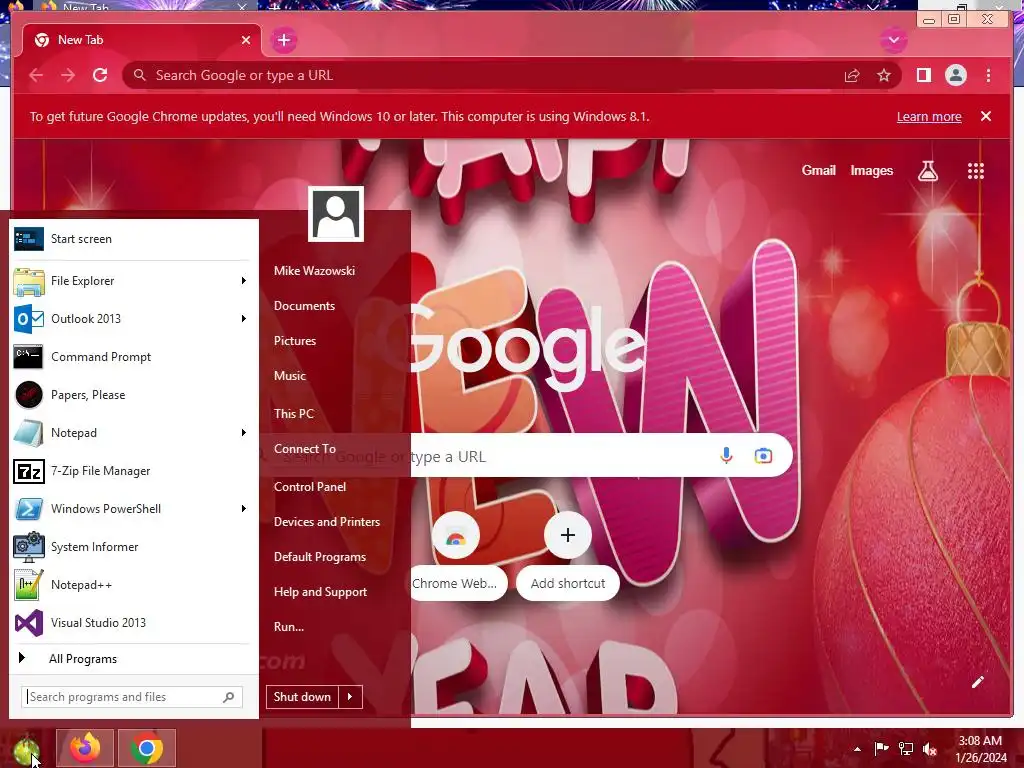
Task: Open the Shut down options arrow
Action: click(350, 697)
